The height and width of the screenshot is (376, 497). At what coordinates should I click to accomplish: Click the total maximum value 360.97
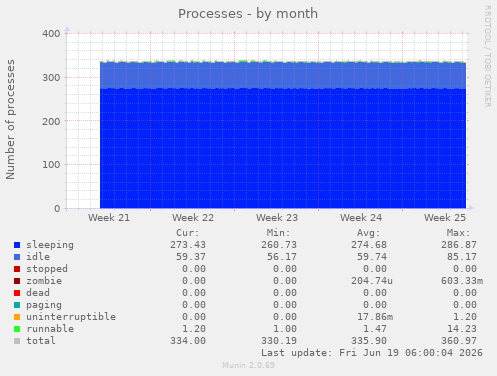point(459,341)
